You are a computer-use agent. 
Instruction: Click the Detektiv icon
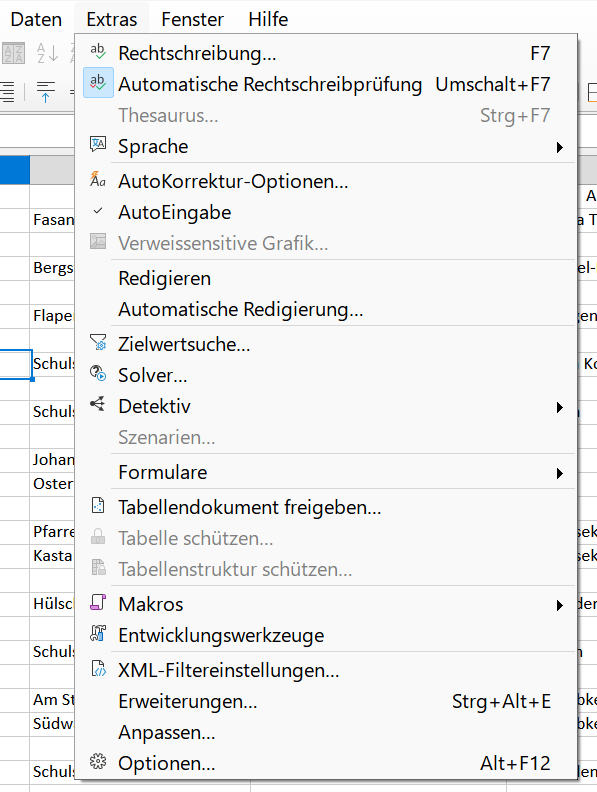point(98,405)
